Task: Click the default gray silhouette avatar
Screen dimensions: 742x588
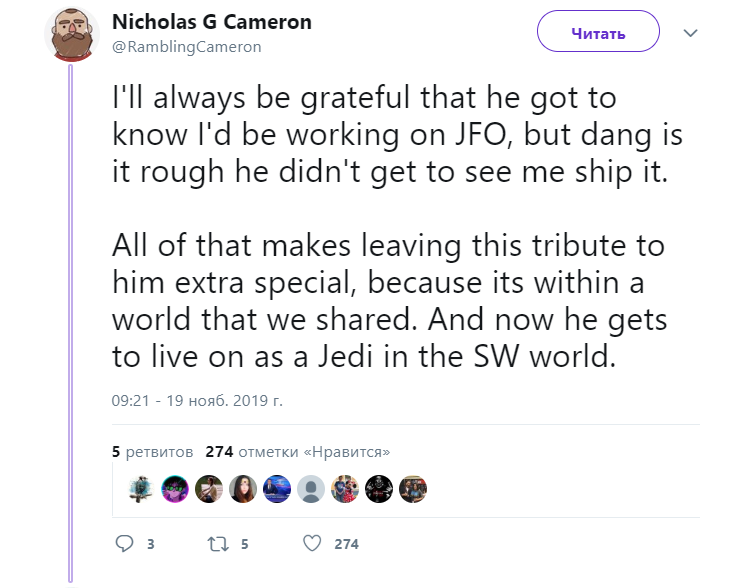Action: tap(311, 488)
